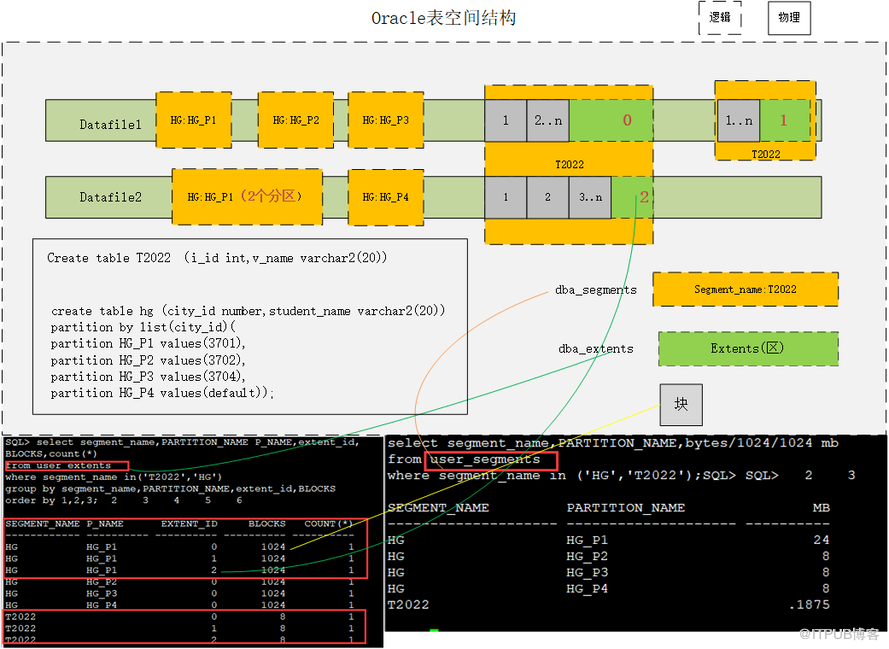
Task: Click the green extent labeled 1
Action: click(785, 120)
